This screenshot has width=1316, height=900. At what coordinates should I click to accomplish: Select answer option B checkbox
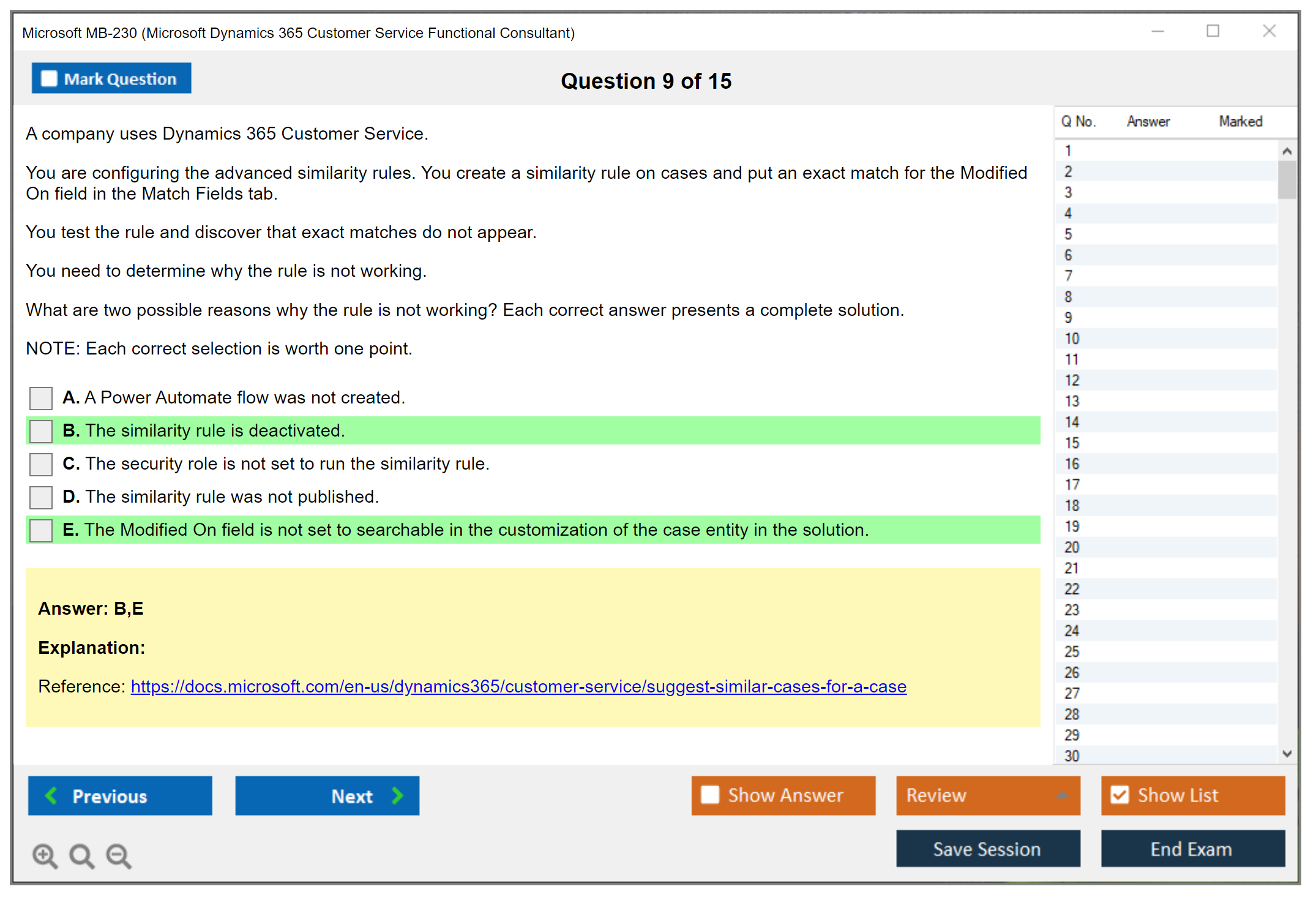click(x=41, y=431)
